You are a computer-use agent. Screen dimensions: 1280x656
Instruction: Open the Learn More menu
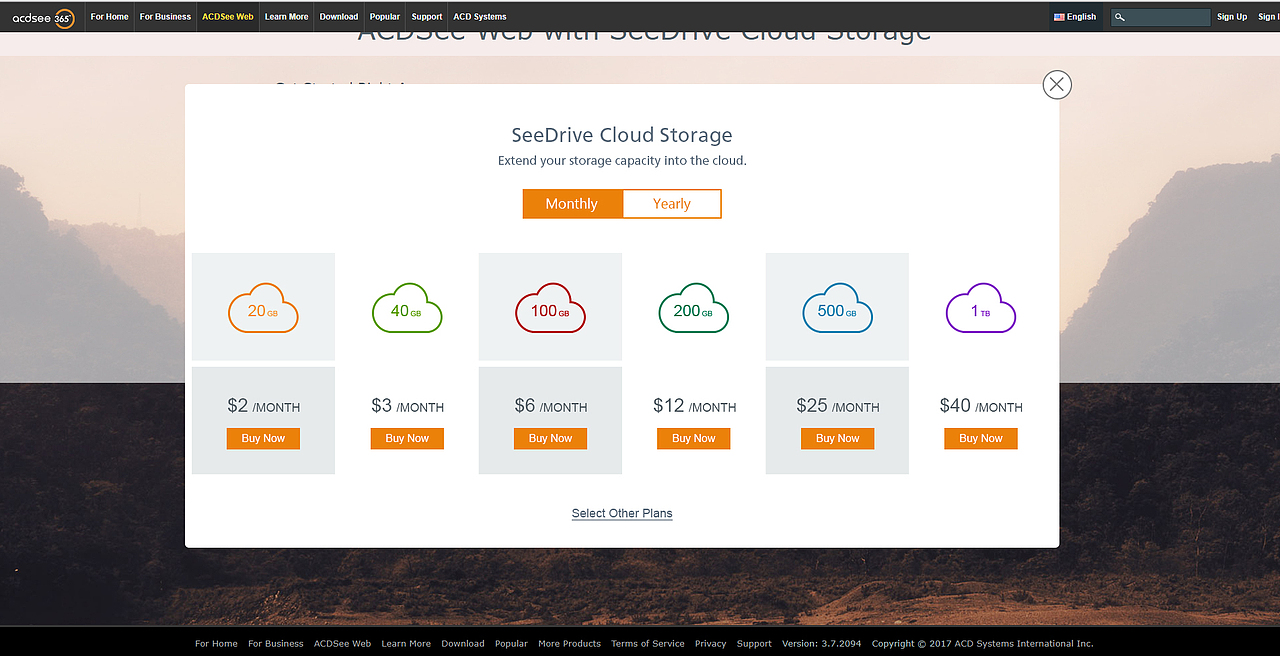[x=286, y=17]
